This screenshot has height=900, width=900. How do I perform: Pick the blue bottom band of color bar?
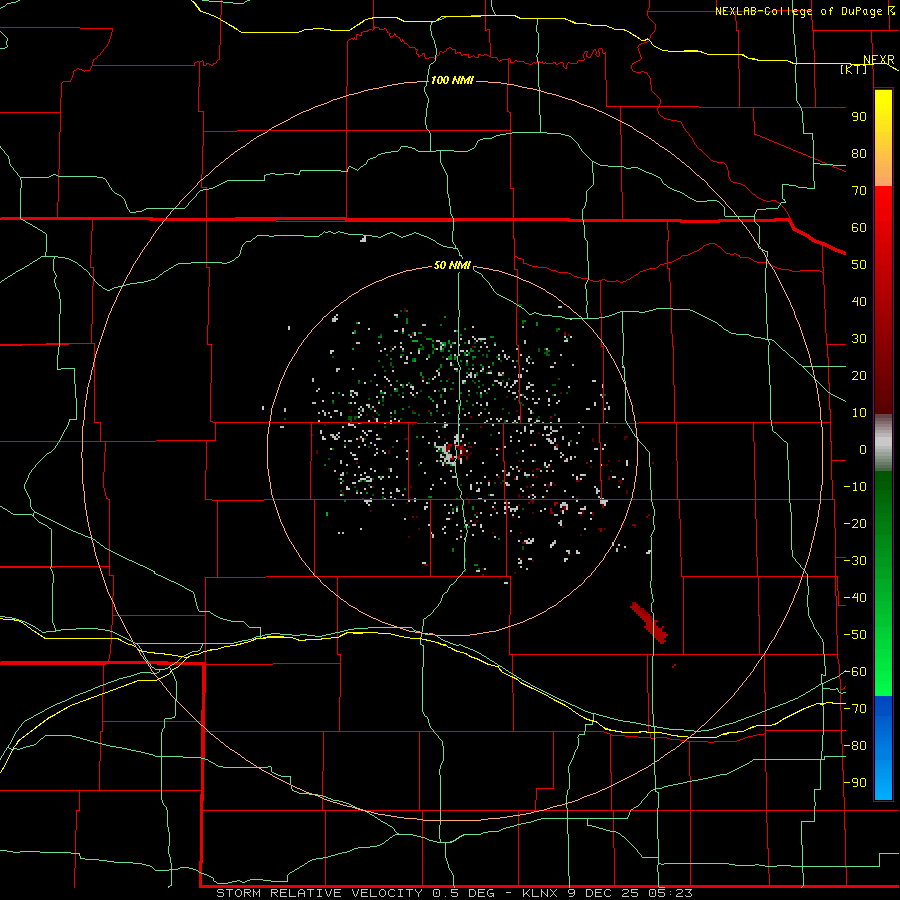click(883, 748)
